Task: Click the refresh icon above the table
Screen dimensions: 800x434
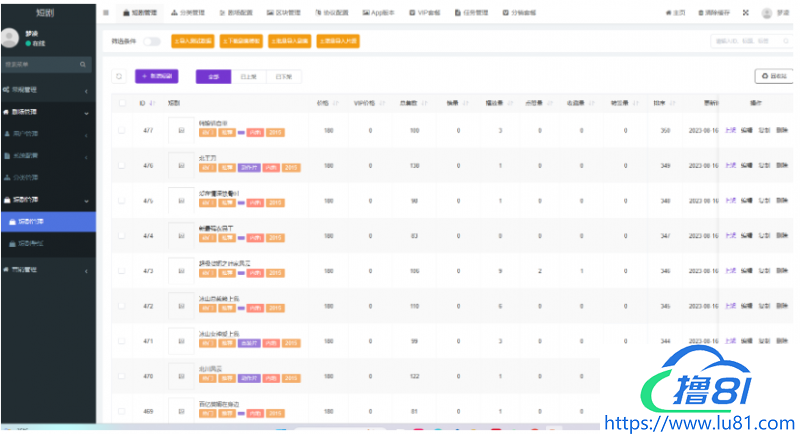Action: [118, 76]
